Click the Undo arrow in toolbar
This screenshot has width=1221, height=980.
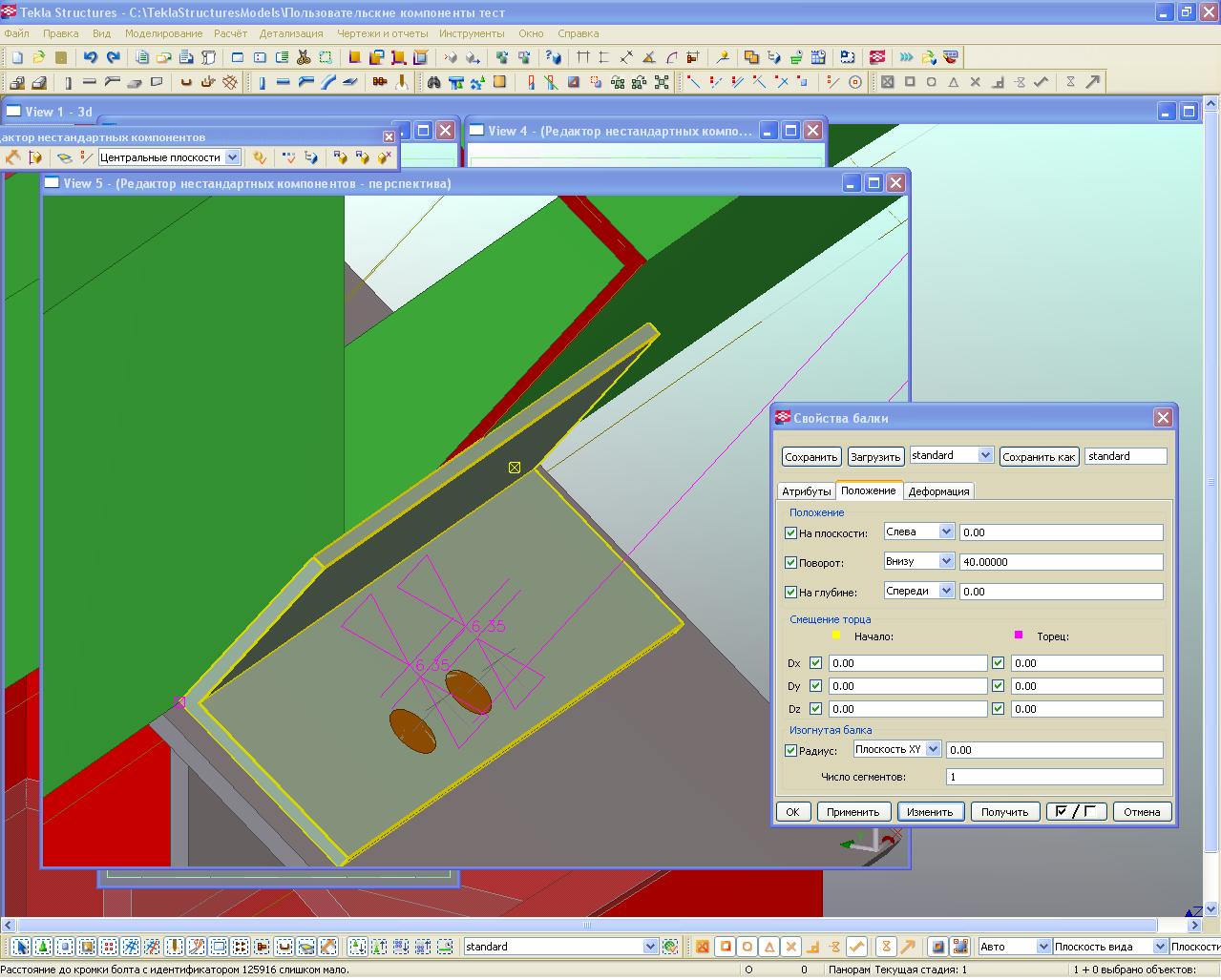coord(90,57)
